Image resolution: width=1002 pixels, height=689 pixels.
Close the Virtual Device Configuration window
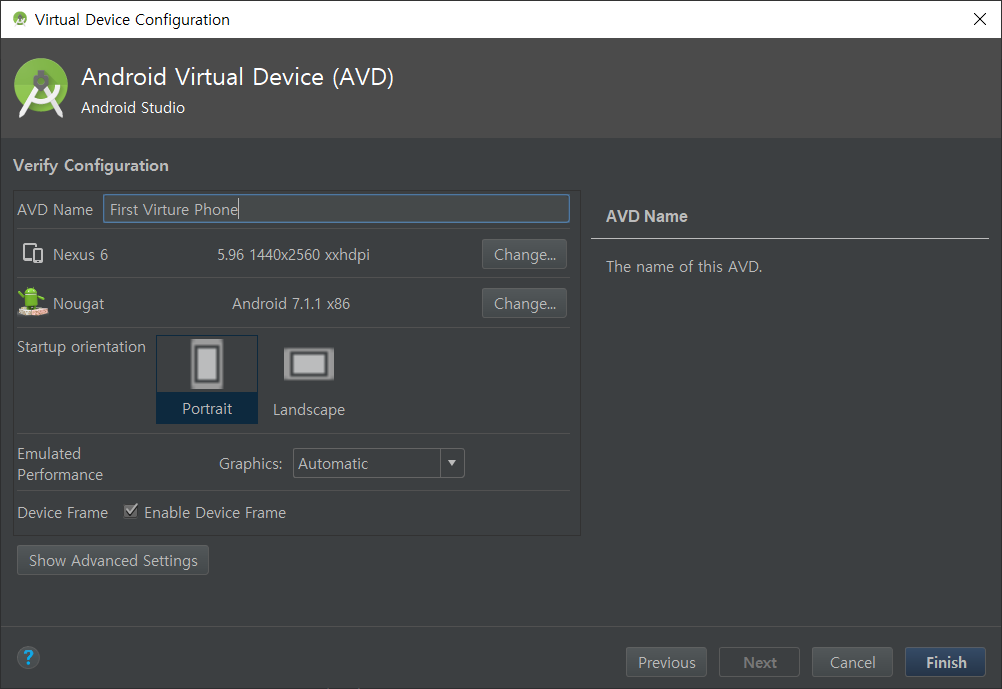pyautogui.click(x=980, y=19)
